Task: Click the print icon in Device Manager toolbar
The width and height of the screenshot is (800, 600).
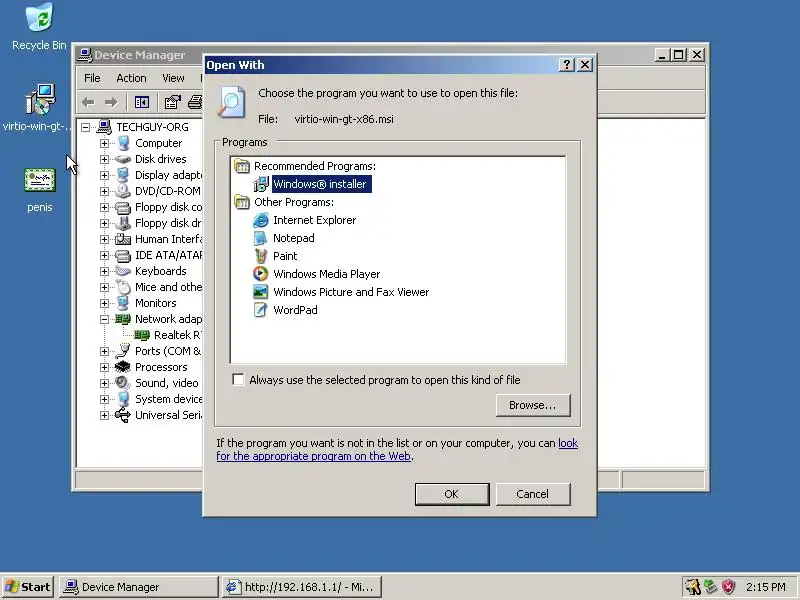Action: tap(195, 103)
